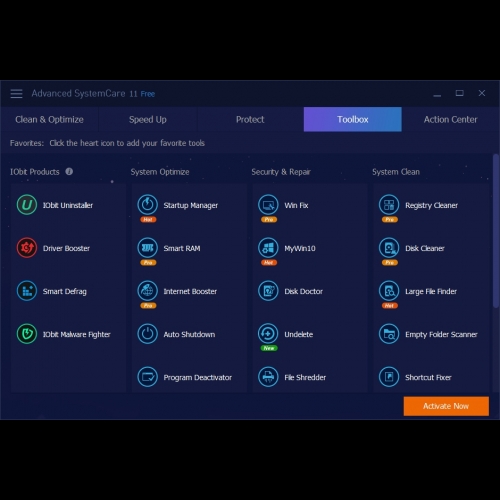The image size is (500, 500).
Task: Click the Driver Booster text label
Action: pyautogui.click(x=66, y=248)
